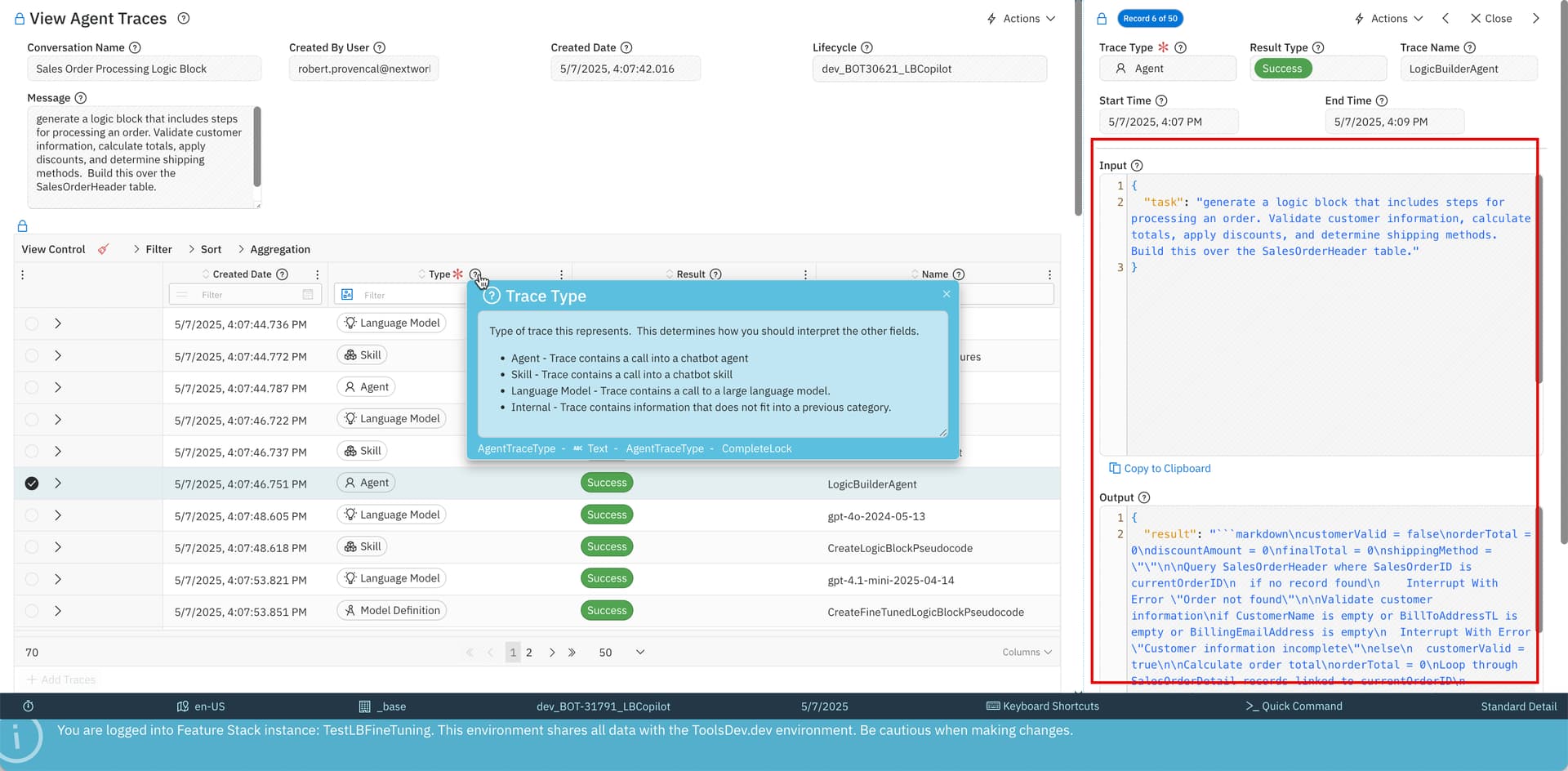Image resolution: width=1568 pixels, height=771 pixels.
Task: Open main Actions menu on traces page
Action: pos(1021,18)
